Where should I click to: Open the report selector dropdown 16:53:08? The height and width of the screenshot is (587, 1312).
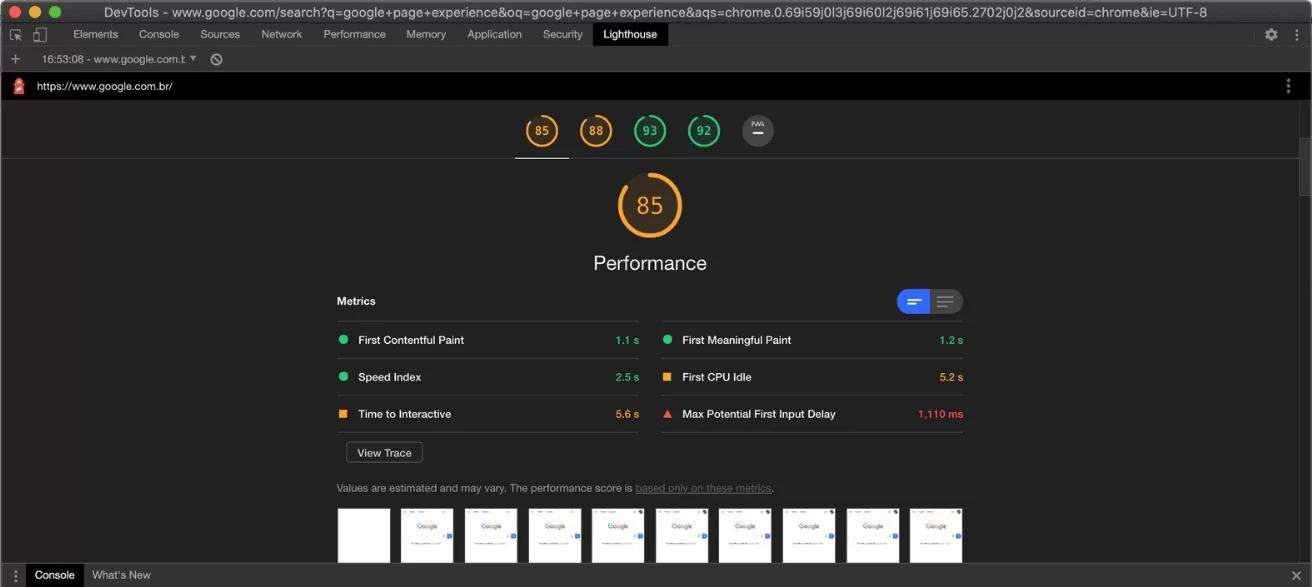click(x=119, y=59)
